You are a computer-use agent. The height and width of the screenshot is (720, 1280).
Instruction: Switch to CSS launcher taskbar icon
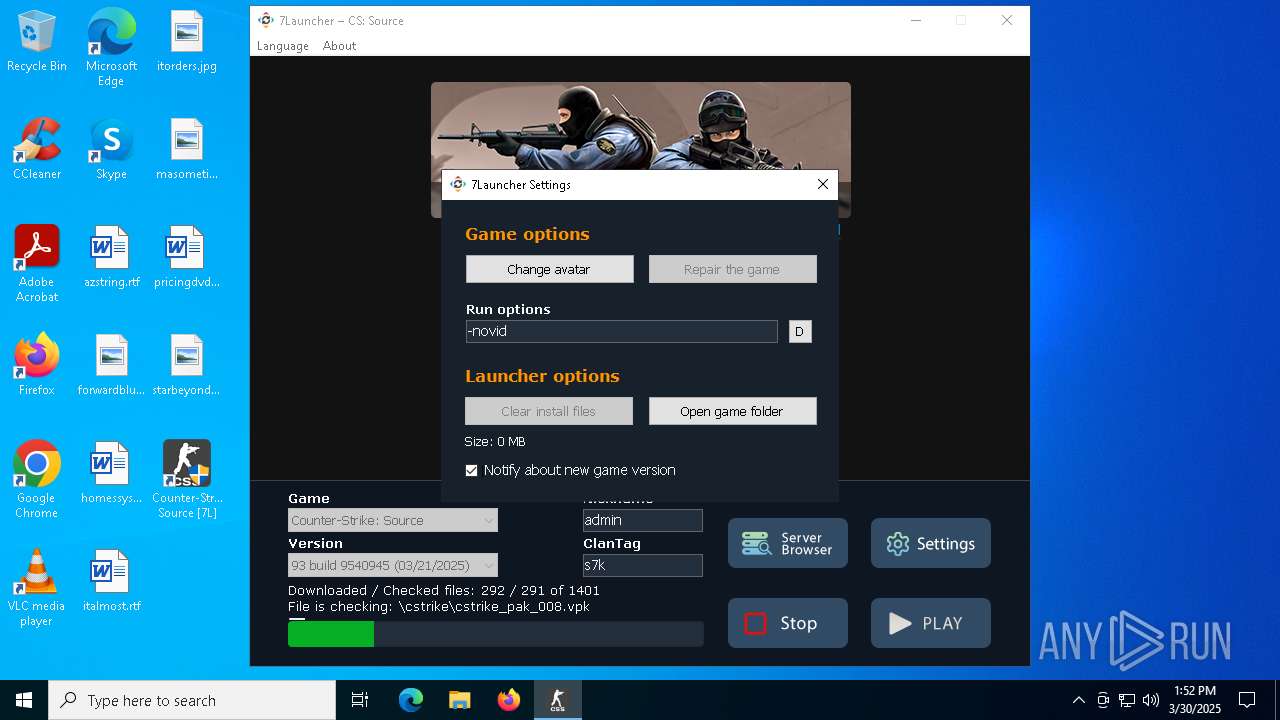pos(557,700)
